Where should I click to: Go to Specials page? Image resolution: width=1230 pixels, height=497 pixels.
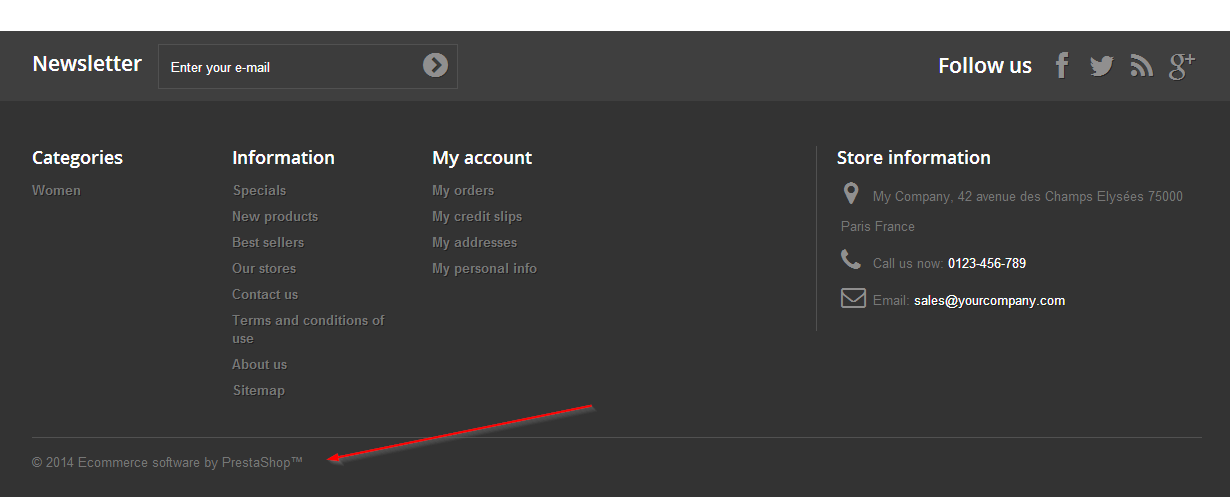[x=259, y=190]
